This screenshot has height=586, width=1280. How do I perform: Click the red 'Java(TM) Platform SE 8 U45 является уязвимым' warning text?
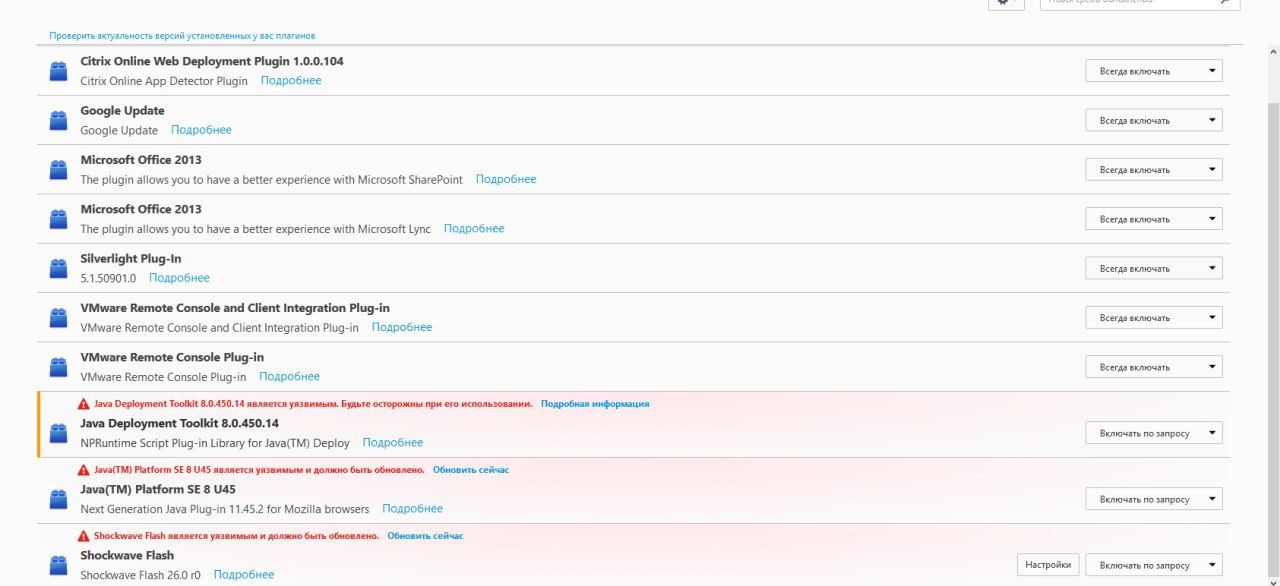[x=259, y=470]
